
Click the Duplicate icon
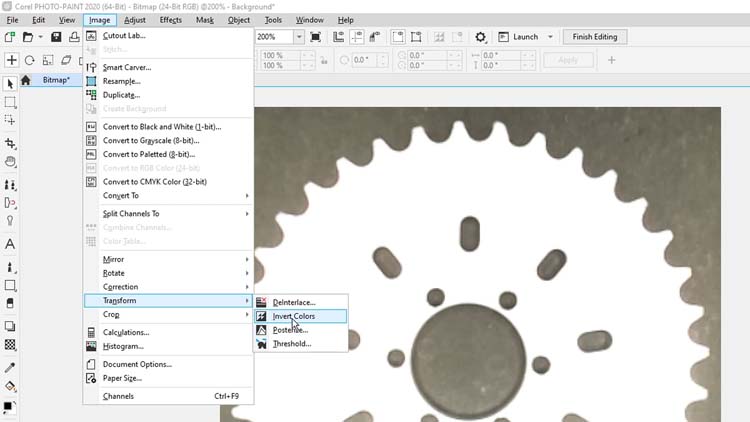click(x=91, y=95)
